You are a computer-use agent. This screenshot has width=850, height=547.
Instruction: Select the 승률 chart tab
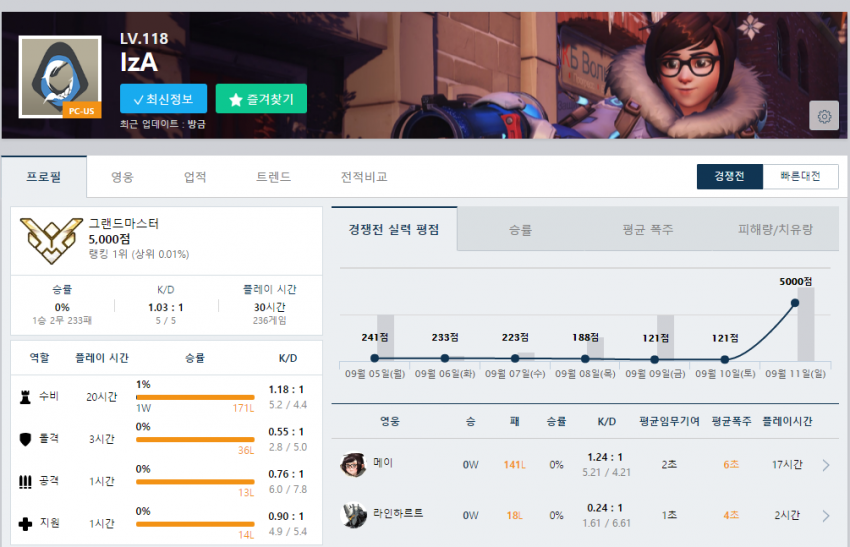[x=520, y=230]
